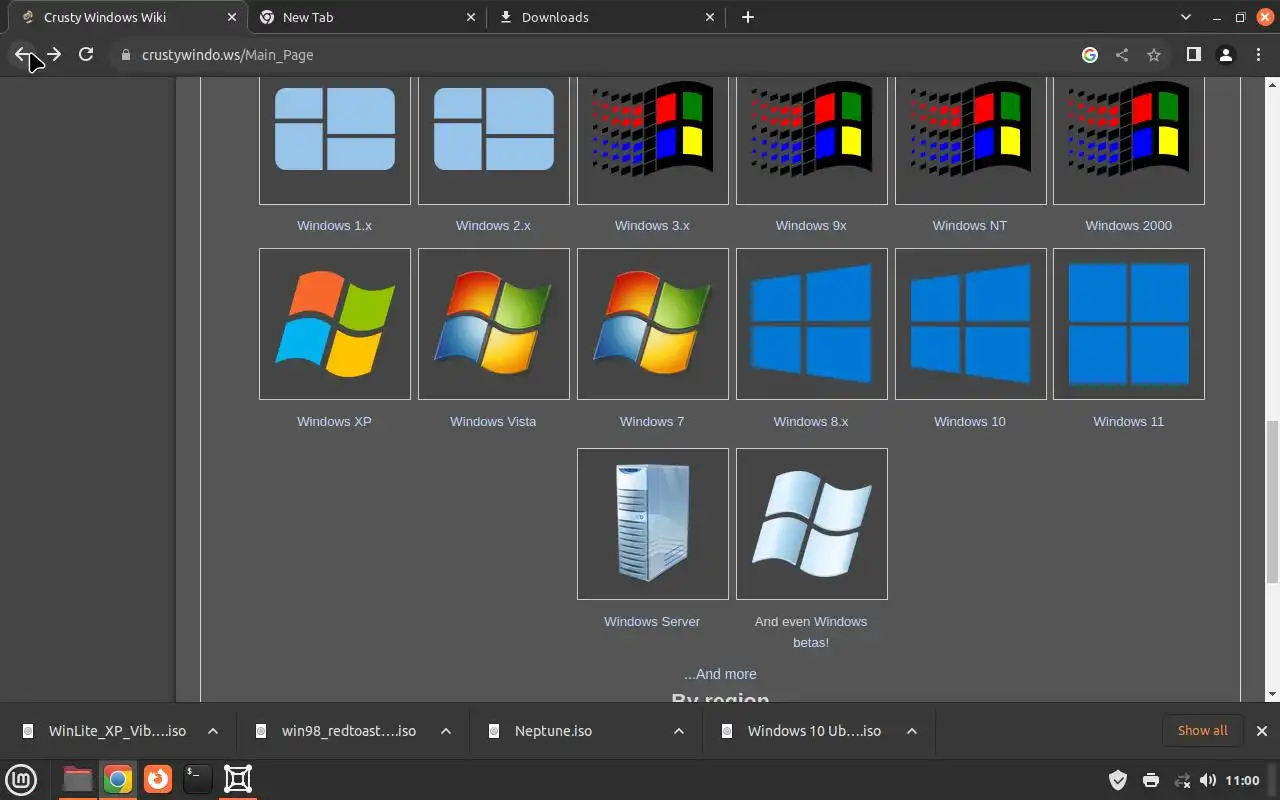Viewport: 1280px width, 800px height.
Task: Follow the Windows XP text link
Action: pos(334,422)
